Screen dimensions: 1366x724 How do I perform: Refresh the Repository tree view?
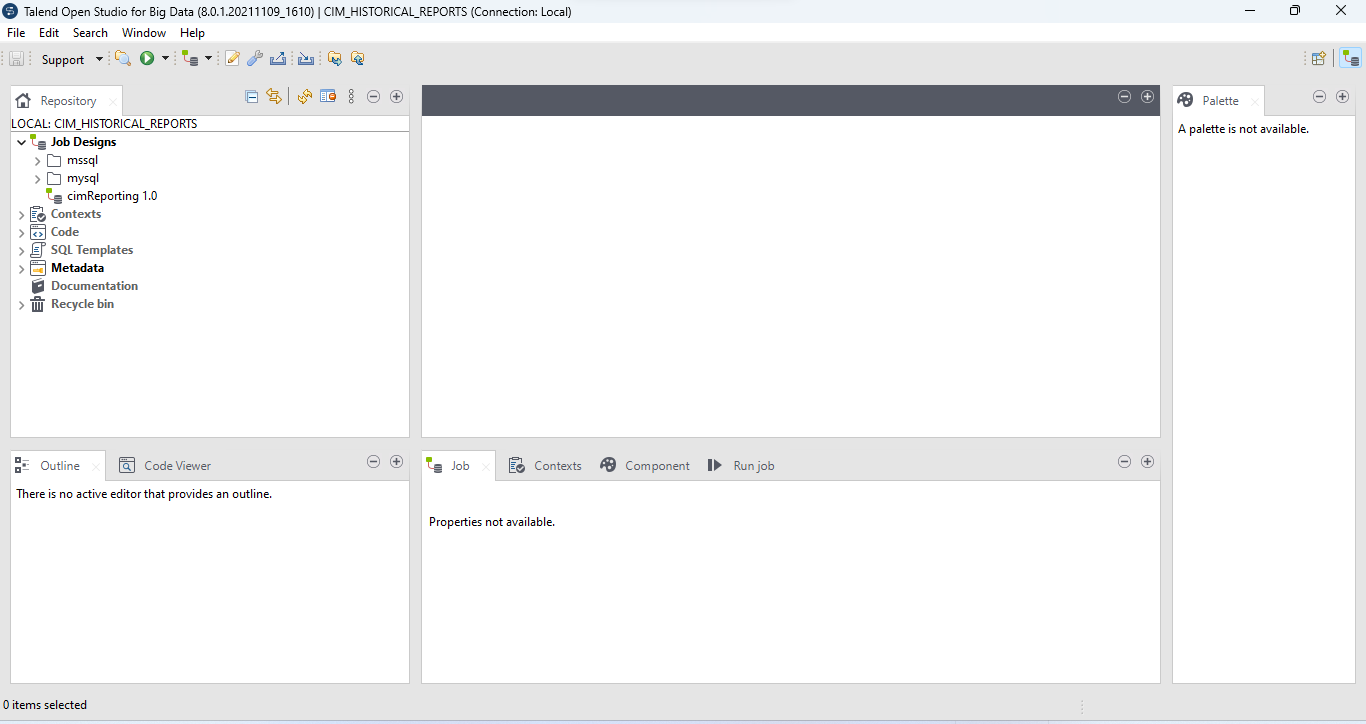tap(305, 97)
